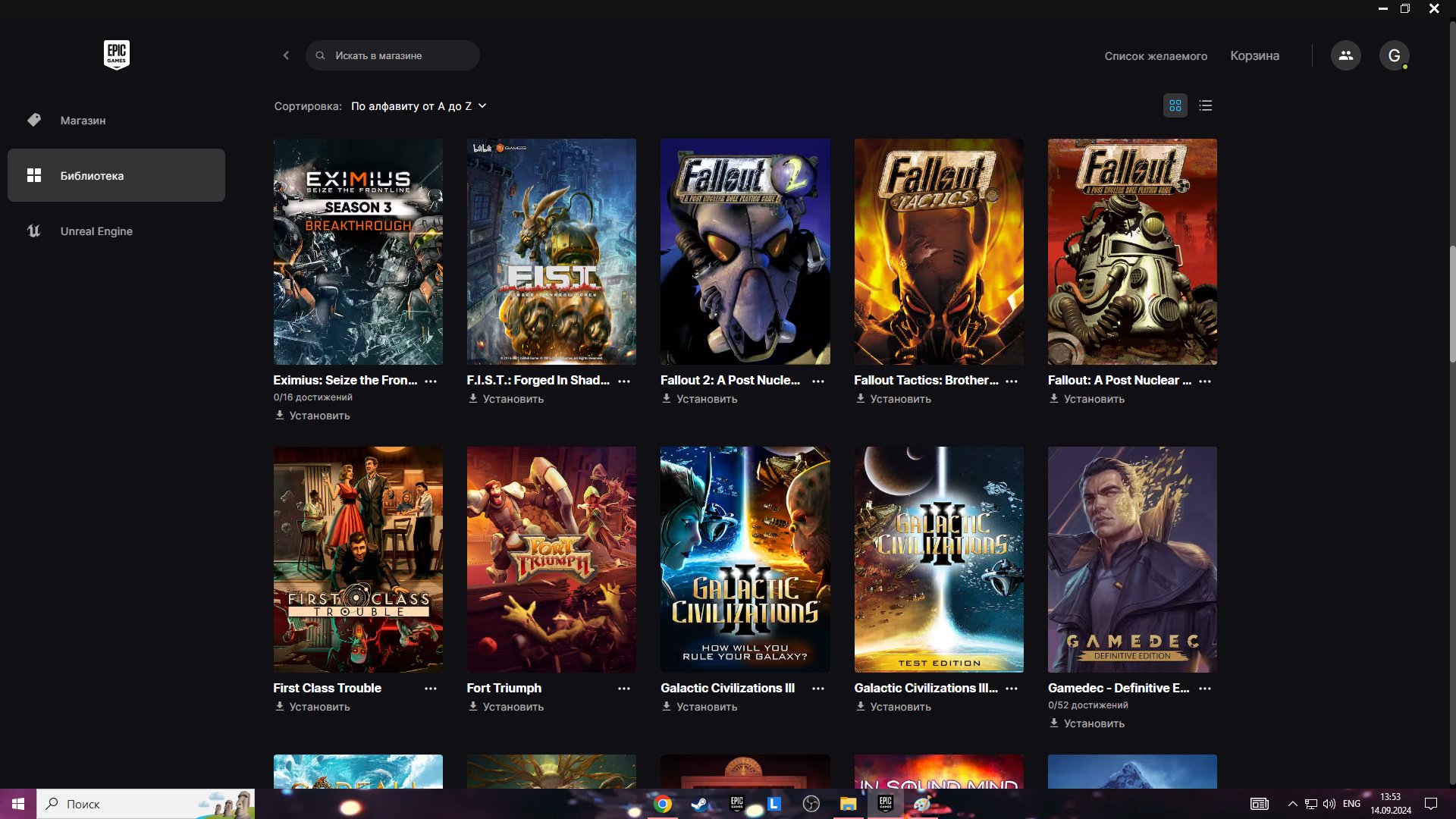Open more options for Fort Triumph
This screenshot has width=1456, height=819.
pos(624,689)
